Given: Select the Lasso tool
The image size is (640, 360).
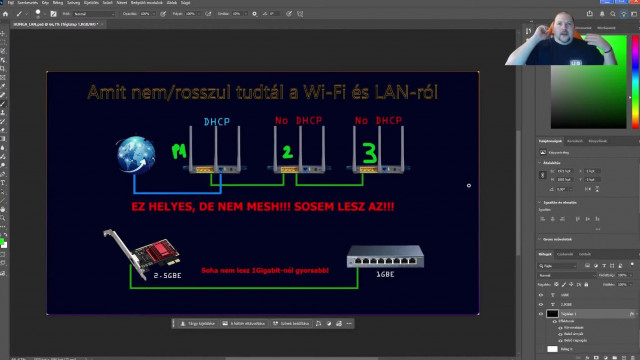Looking at the screenshot, I should pos(3,51).
